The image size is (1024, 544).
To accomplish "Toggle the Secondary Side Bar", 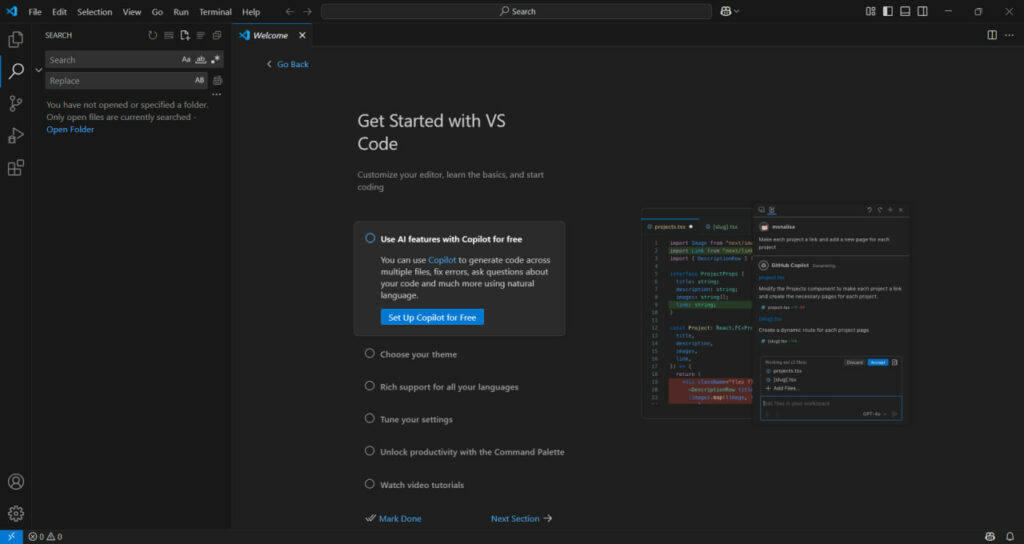I will point(922,11).
